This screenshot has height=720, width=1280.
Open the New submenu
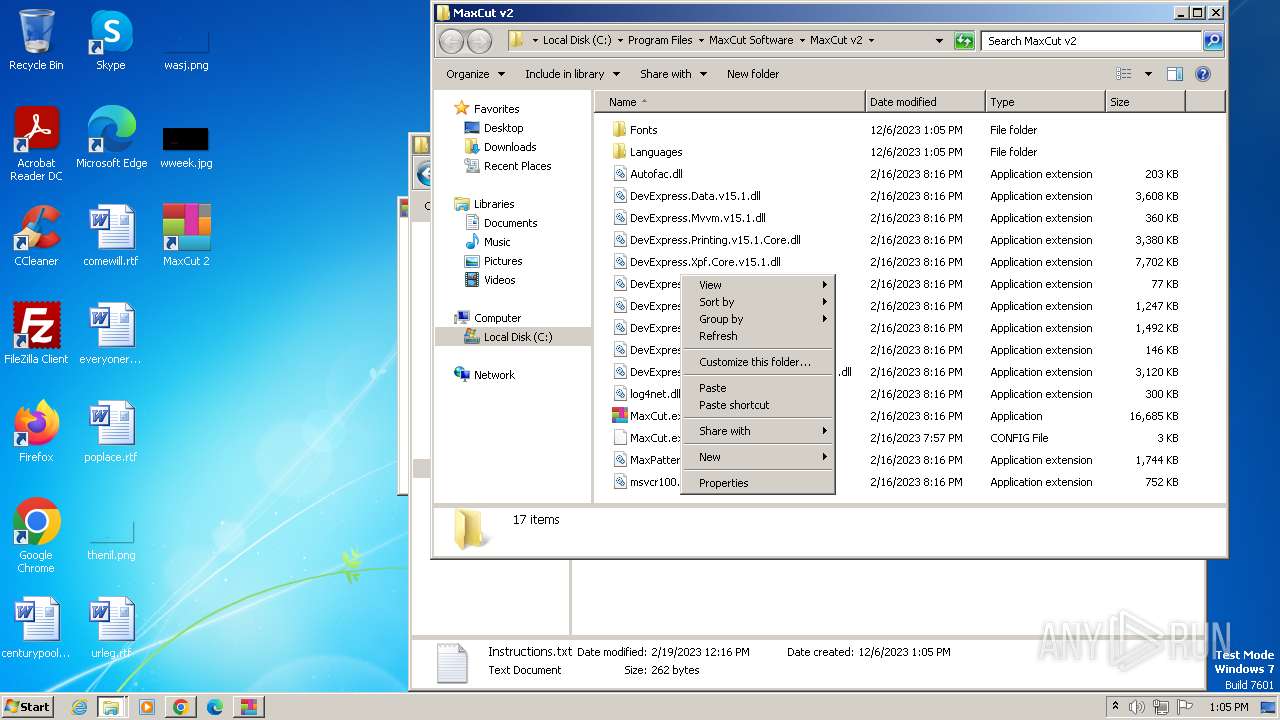[x=758, y=457]
